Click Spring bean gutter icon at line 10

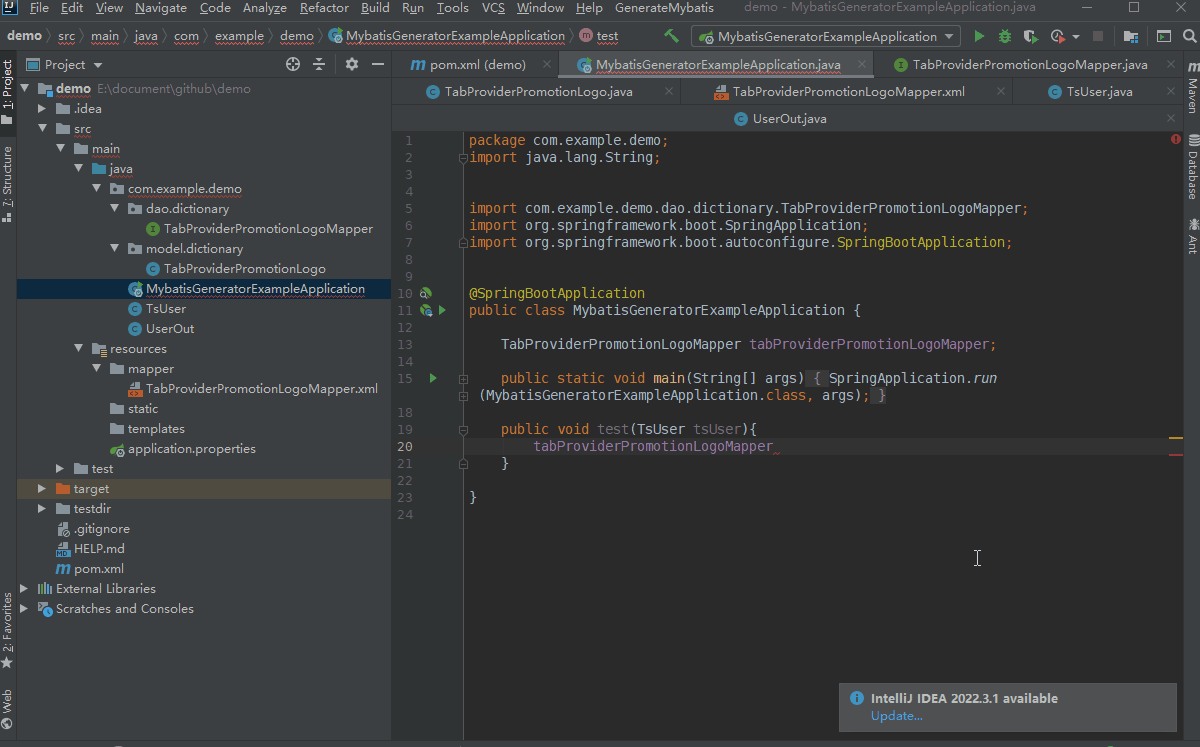(x=425, y=293)
